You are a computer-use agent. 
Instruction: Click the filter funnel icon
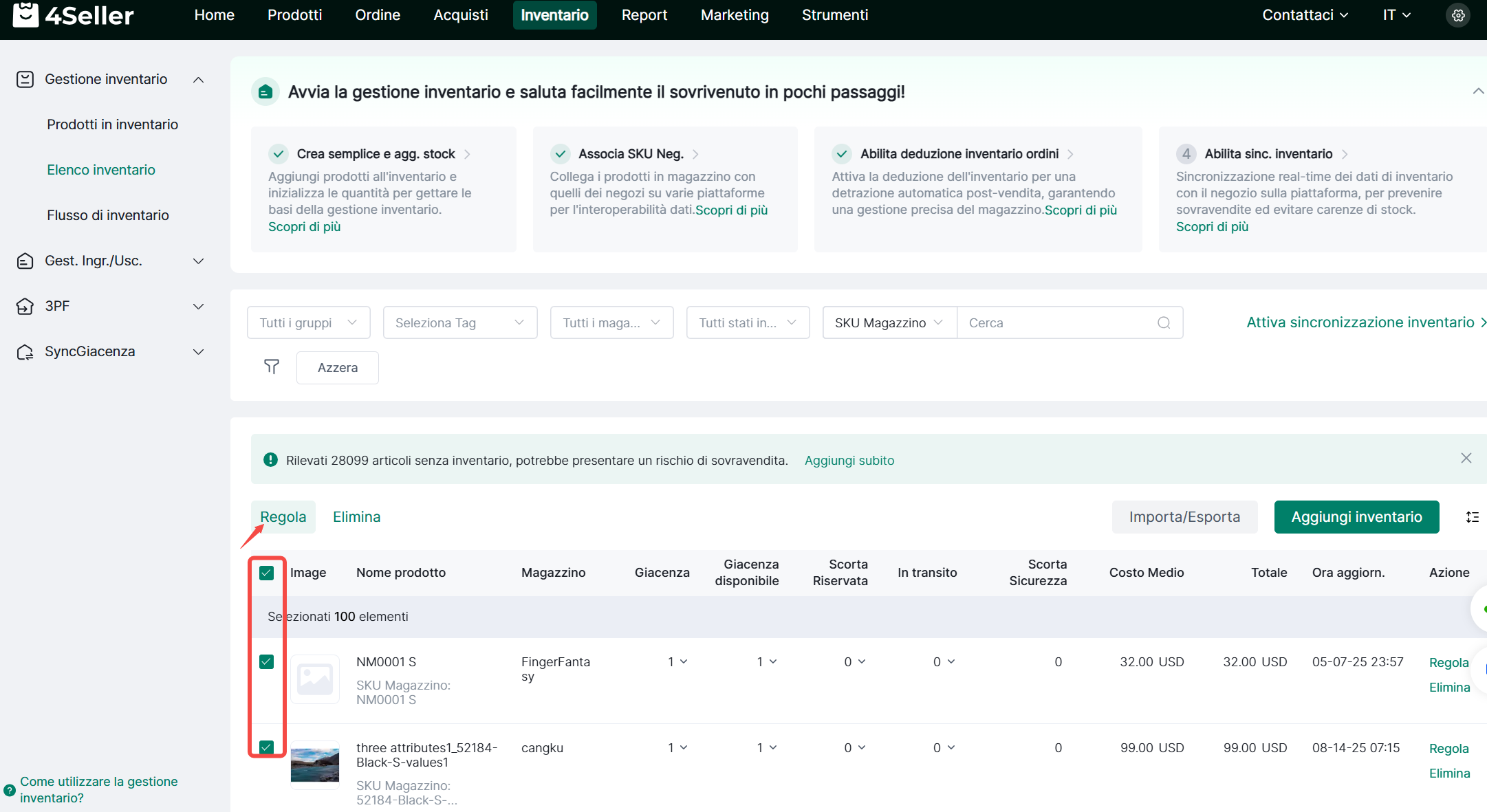[272, 367]
